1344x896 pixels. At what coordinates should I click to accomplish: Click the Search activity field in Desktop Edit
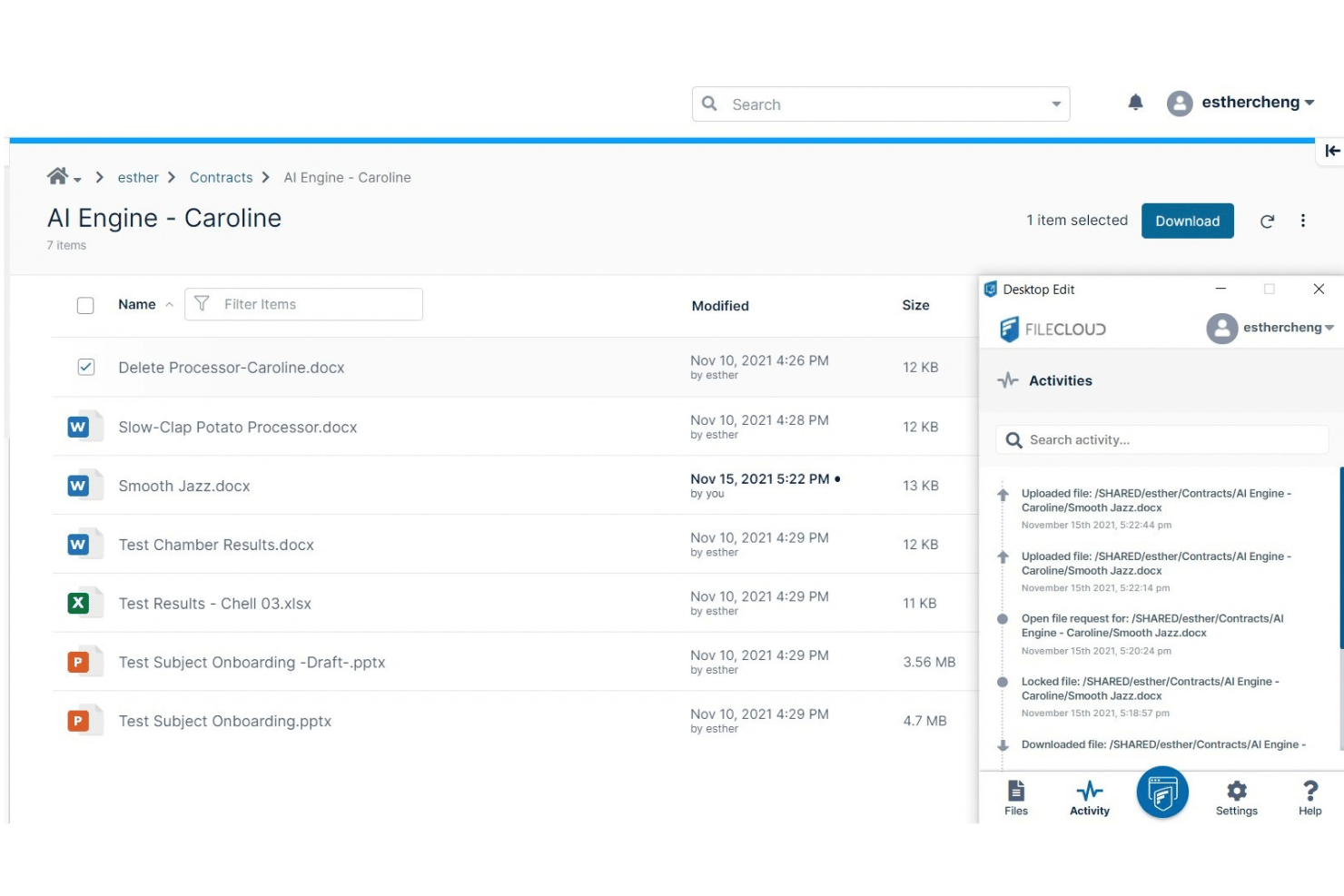tap(1162, 439)
